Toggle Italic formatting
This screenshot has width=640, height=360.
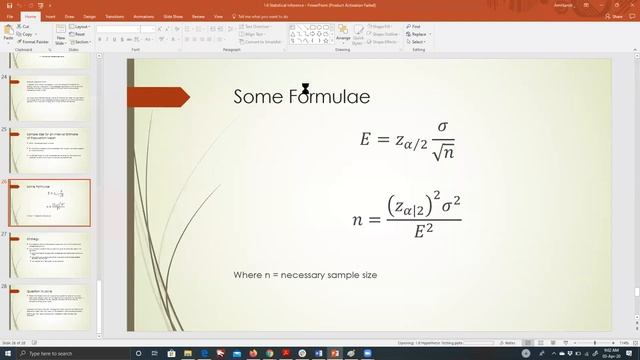(x=107, y=40)
